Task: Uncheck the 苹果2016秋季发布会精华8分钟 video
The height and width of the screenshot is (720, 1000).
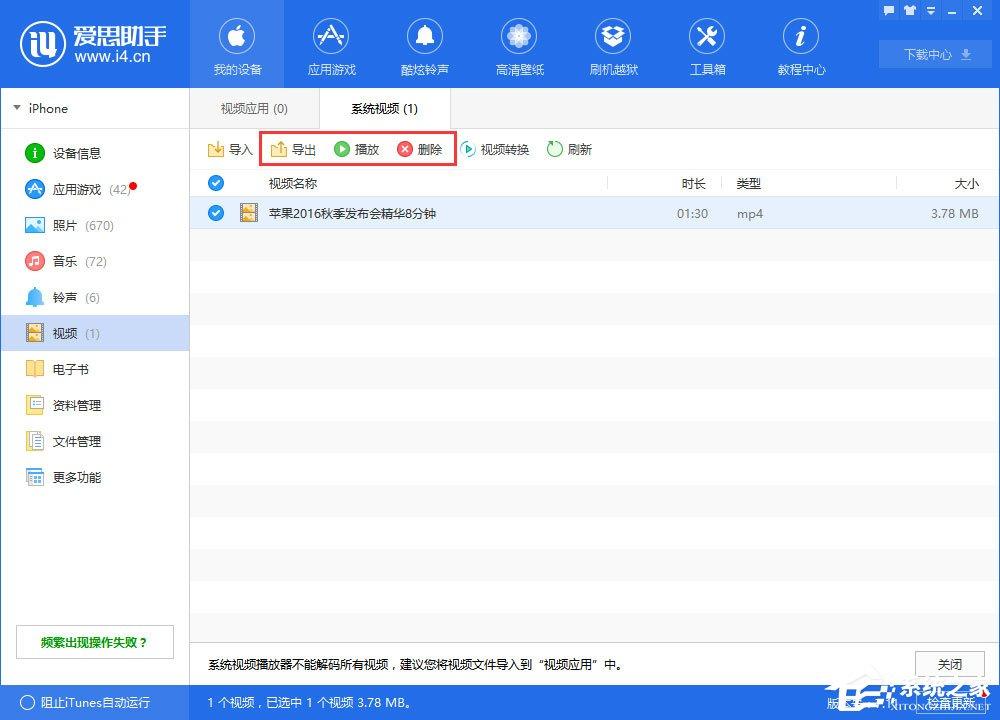Action: point(216,213)
